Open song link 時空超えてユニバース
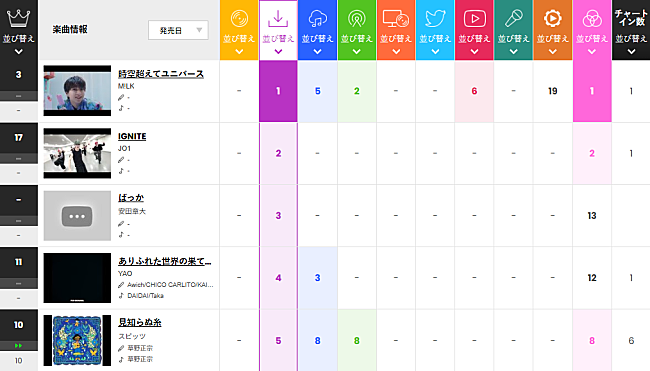 click(x=161, y=74)
